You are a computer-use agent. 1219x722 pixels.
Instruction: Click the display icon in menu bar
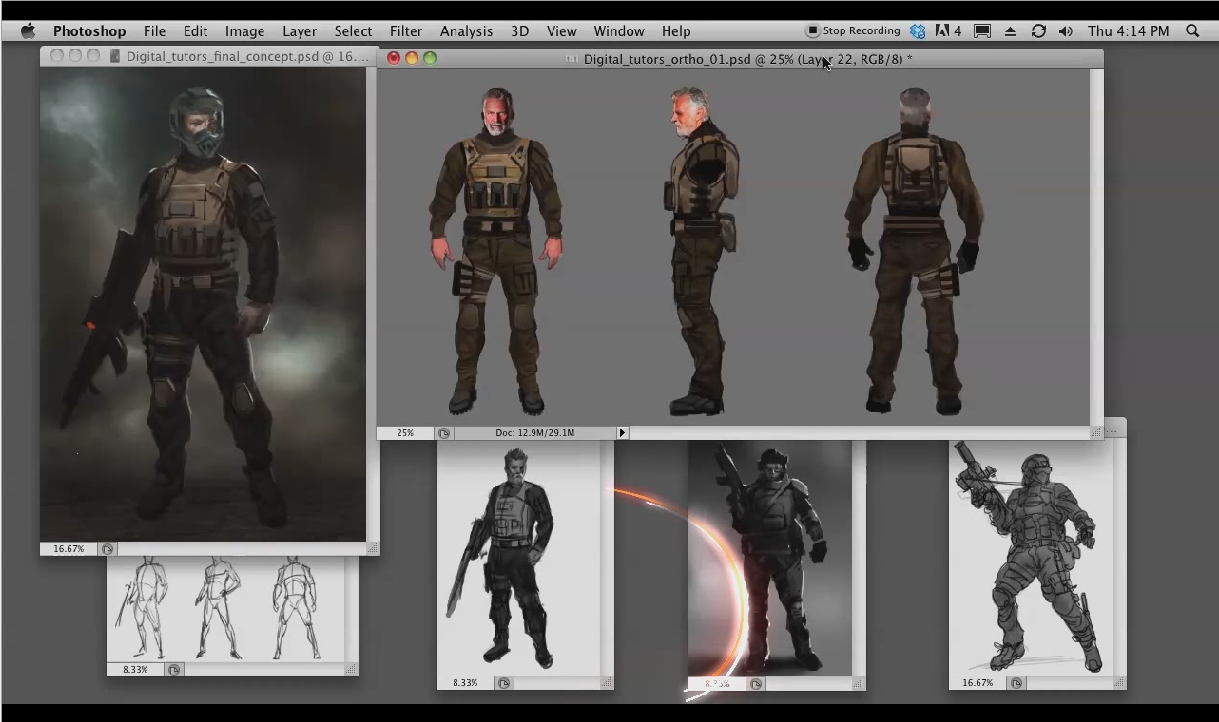tap(982, 31)
